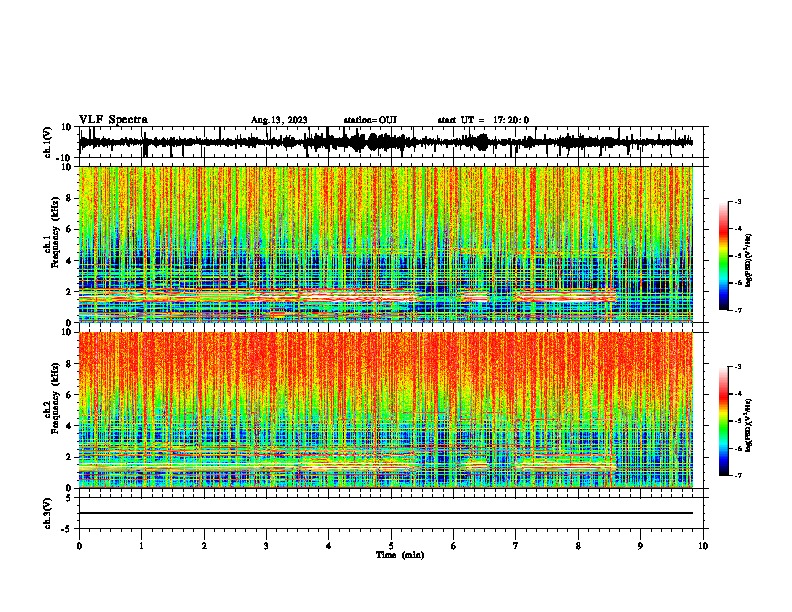Click the time axis tick label '10'
The image size is (792, 612).
click(703, 546)
